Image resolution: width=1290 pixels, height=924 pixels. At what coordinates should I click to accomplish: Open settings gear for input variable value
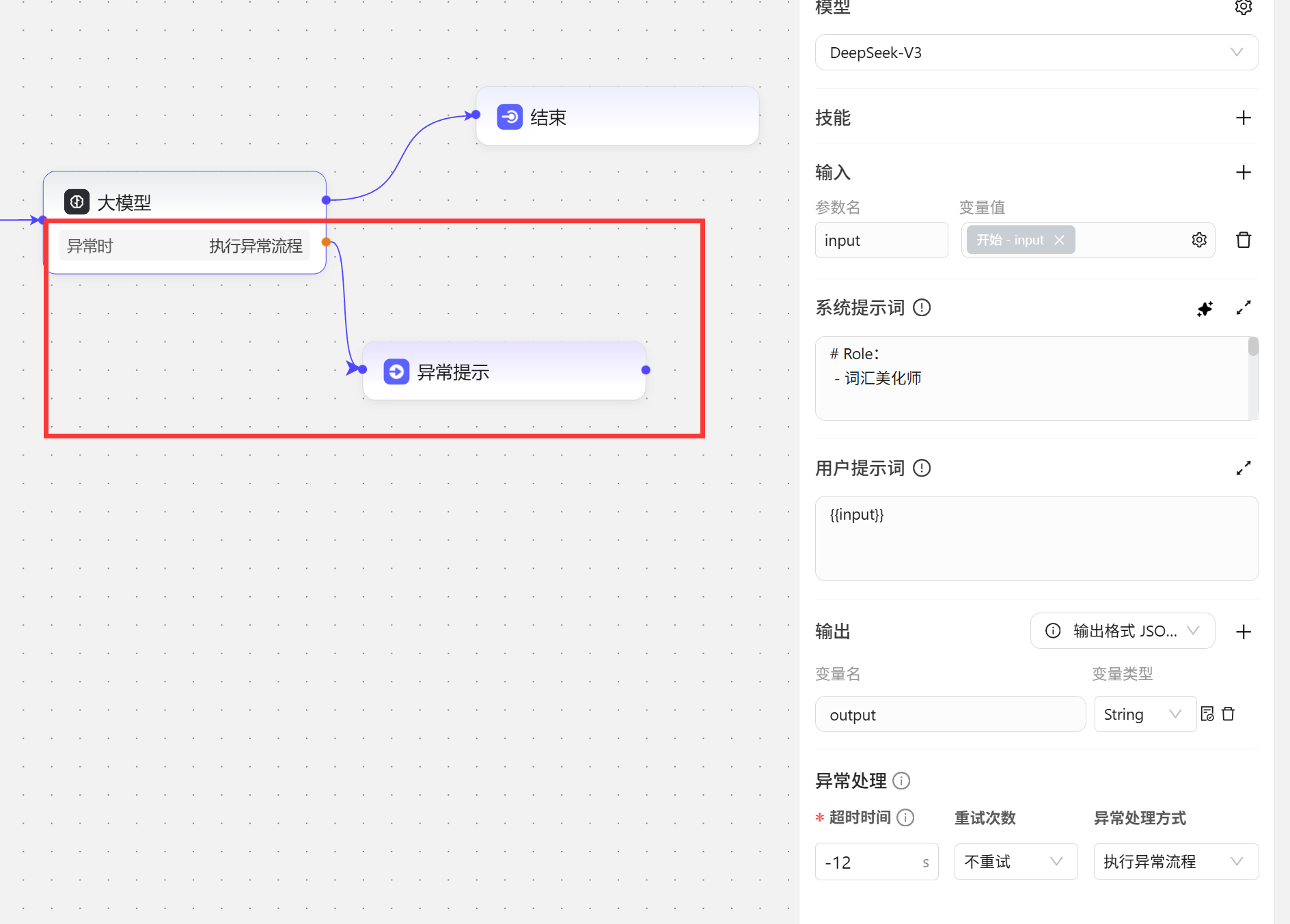[1199, 240]
